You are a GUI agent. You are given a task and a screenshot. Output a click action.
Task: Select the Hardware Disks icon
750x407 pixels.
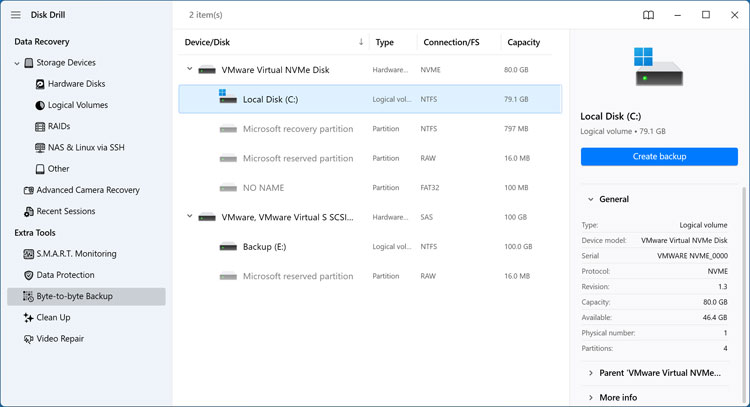[40, 84]
